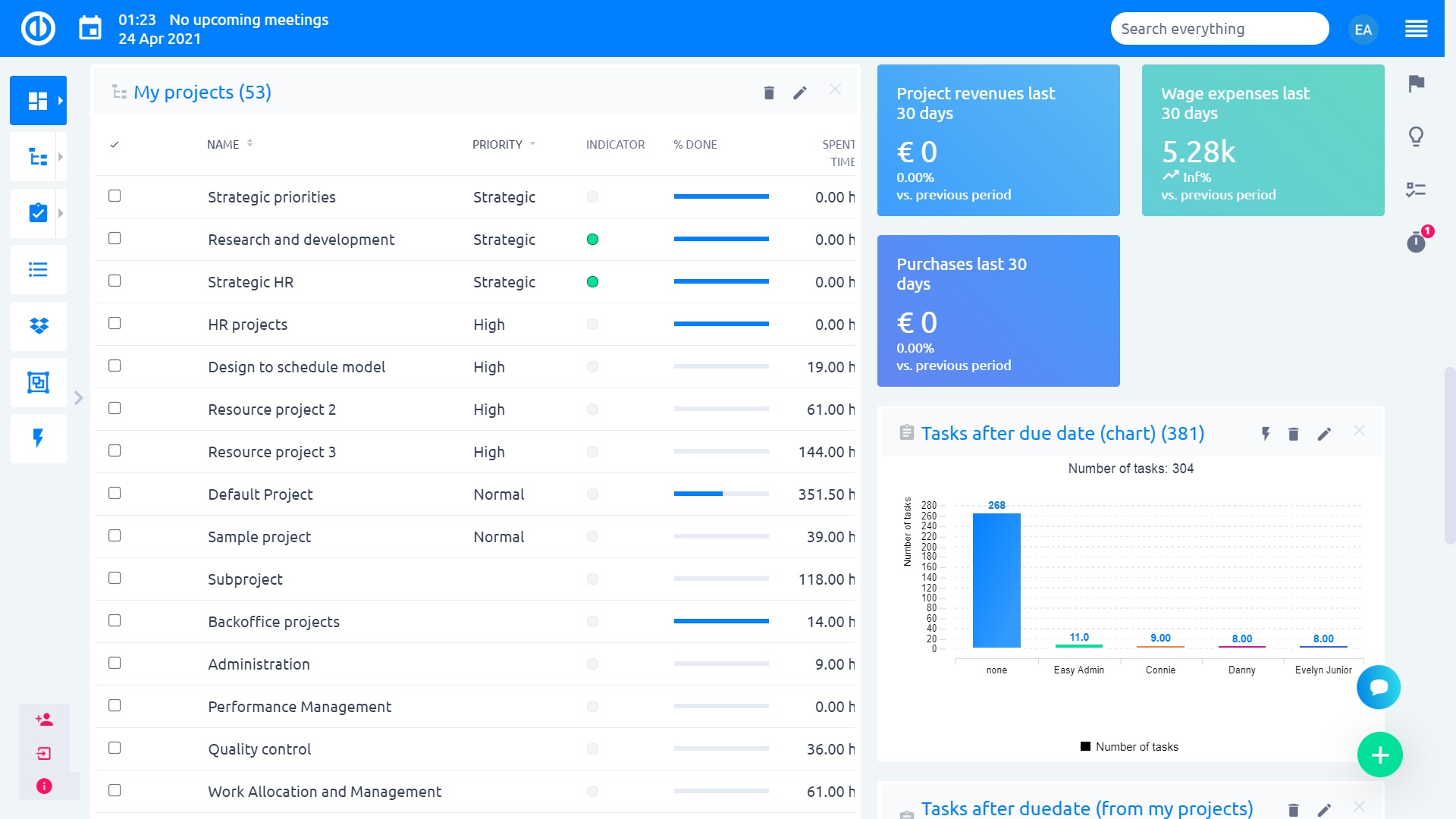Sort projects by the NAME column arrow

pyautogui.click(x=250, y=143)
